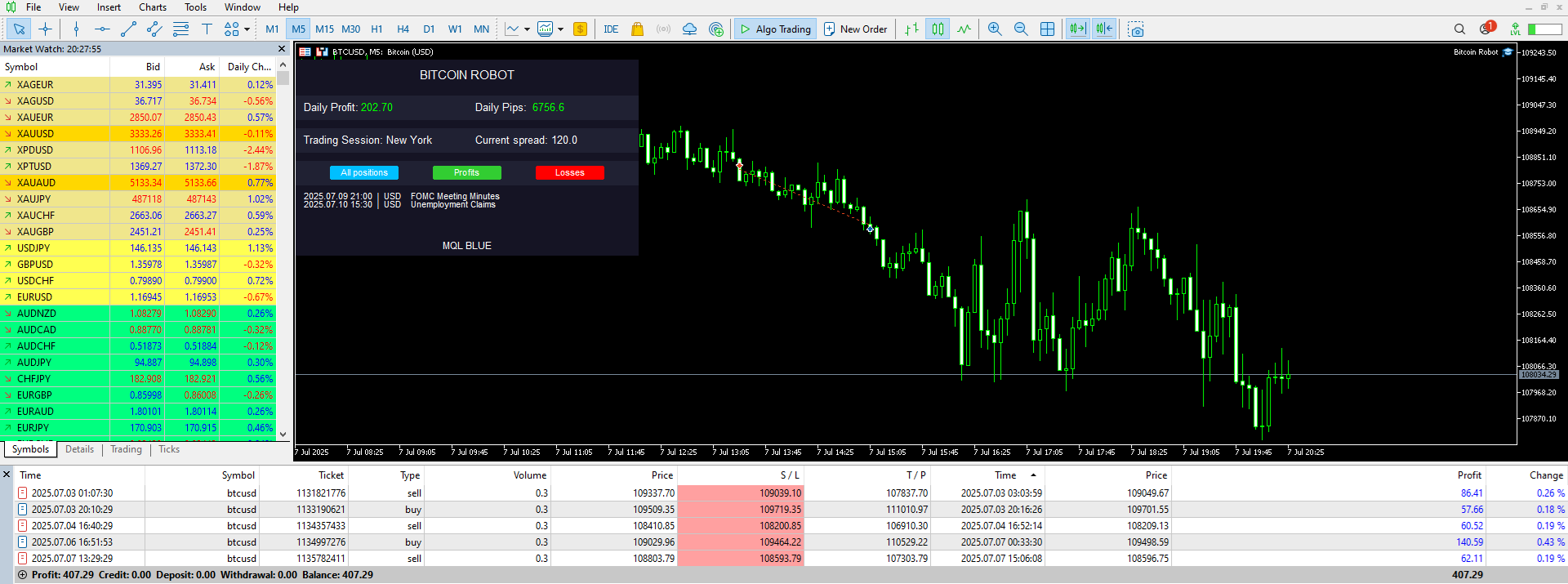This screenshot has width=1568, height=584.
Task: Switch chart to H1 timeframe
Action: (x=376, y=29)
